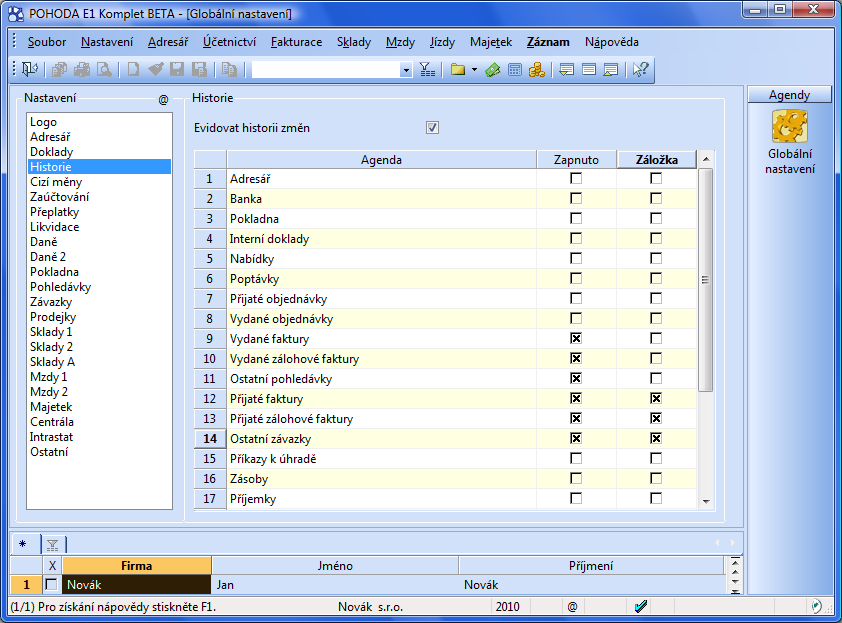842x623 pixels.
Task: Open the Sklady menu
Action: pos(354,42)
